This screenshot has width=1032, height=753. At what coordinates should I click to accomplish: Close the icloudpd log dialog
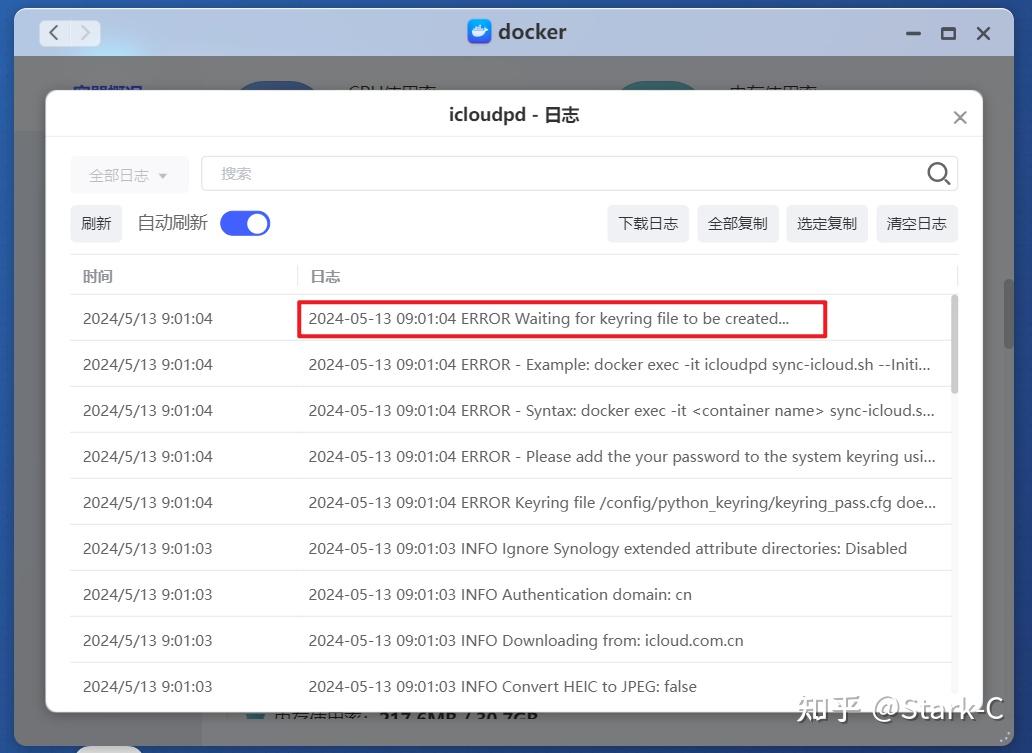(959, 116)
